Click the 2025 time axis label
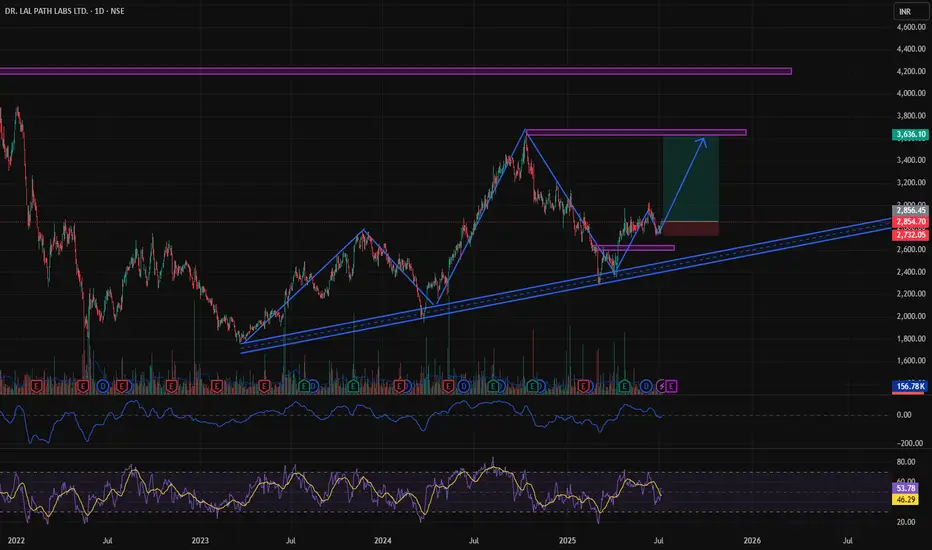This screenshot has height=550, width=932. (568, 540)
